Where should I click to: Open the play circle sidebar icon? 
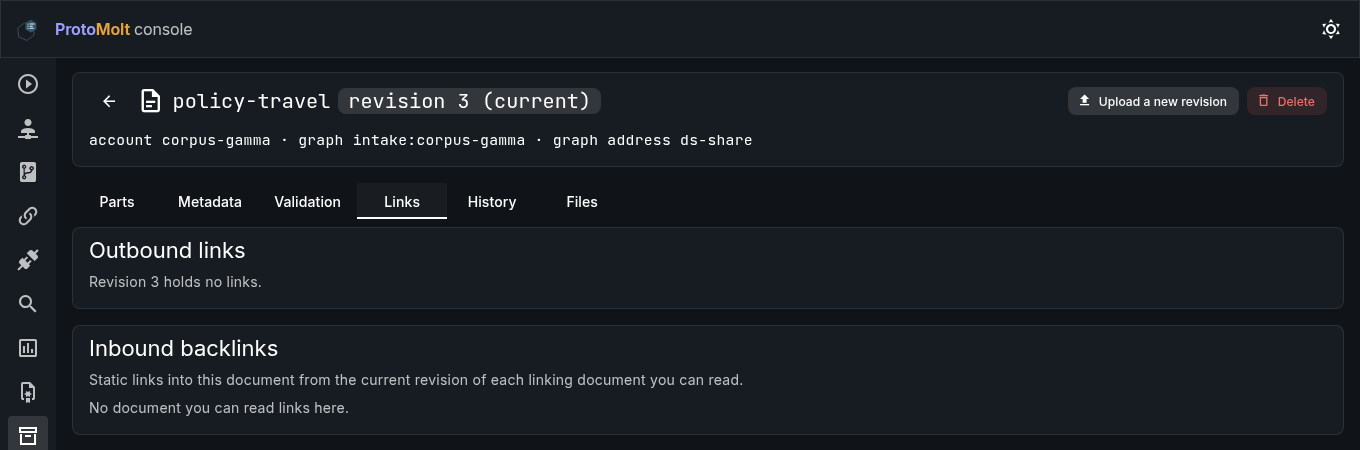coord(28,84)
